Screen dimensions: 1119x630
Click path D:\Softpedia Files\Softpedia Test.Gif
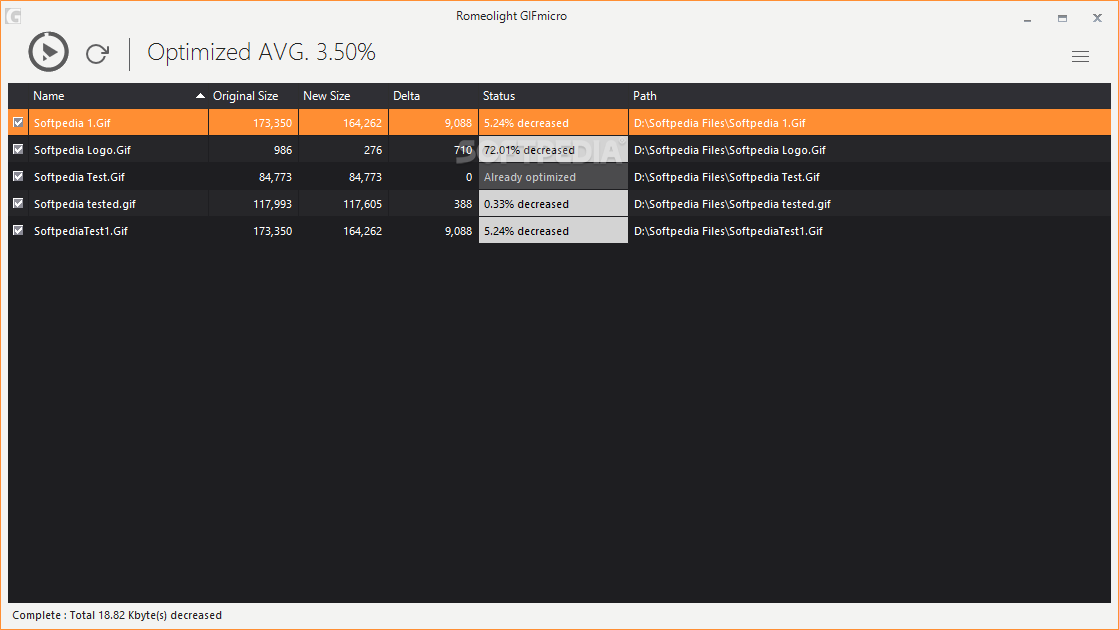[726, 177]
